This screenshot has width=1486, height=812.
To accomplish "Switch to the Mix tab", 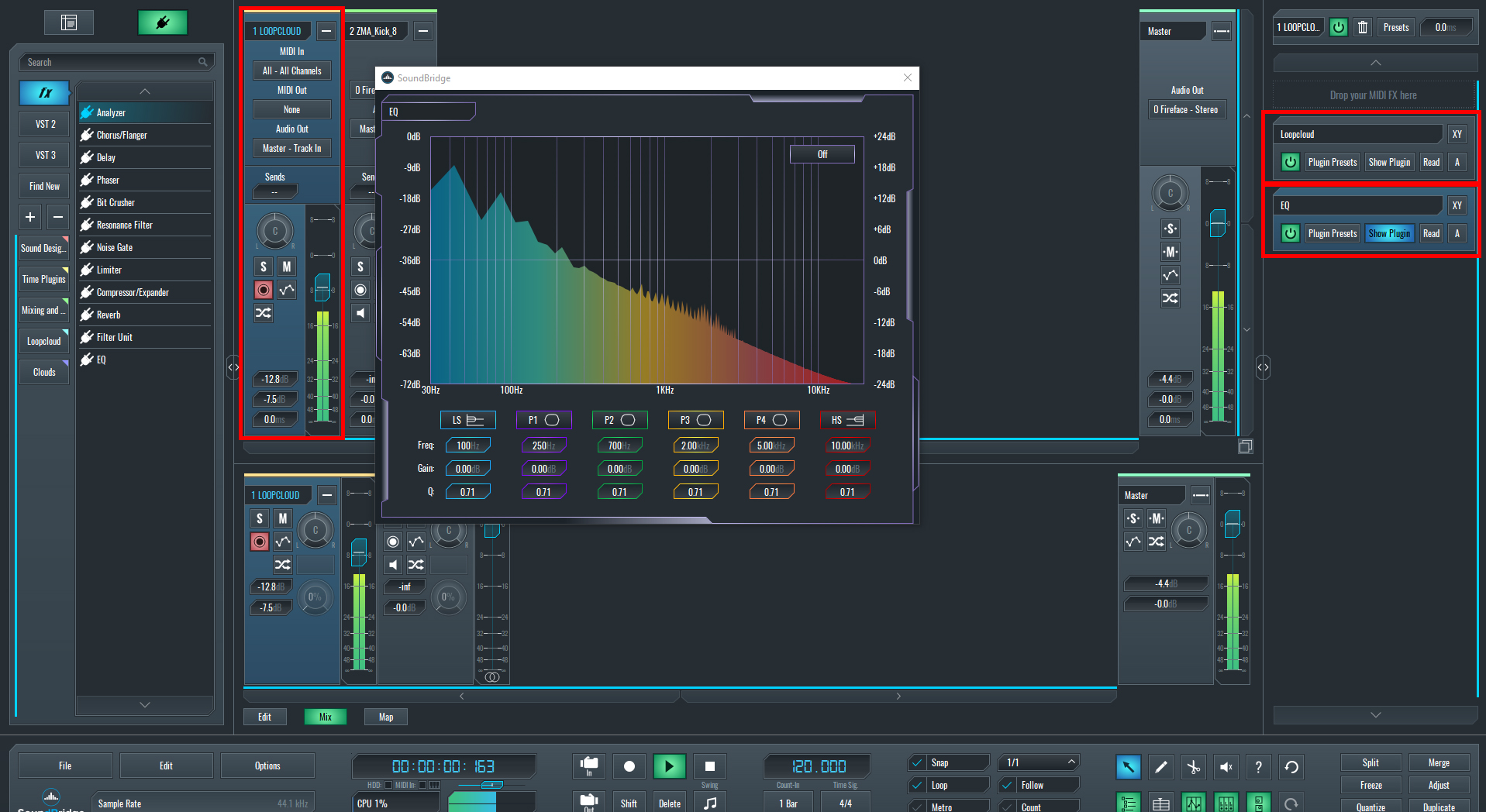I will 326,717.
